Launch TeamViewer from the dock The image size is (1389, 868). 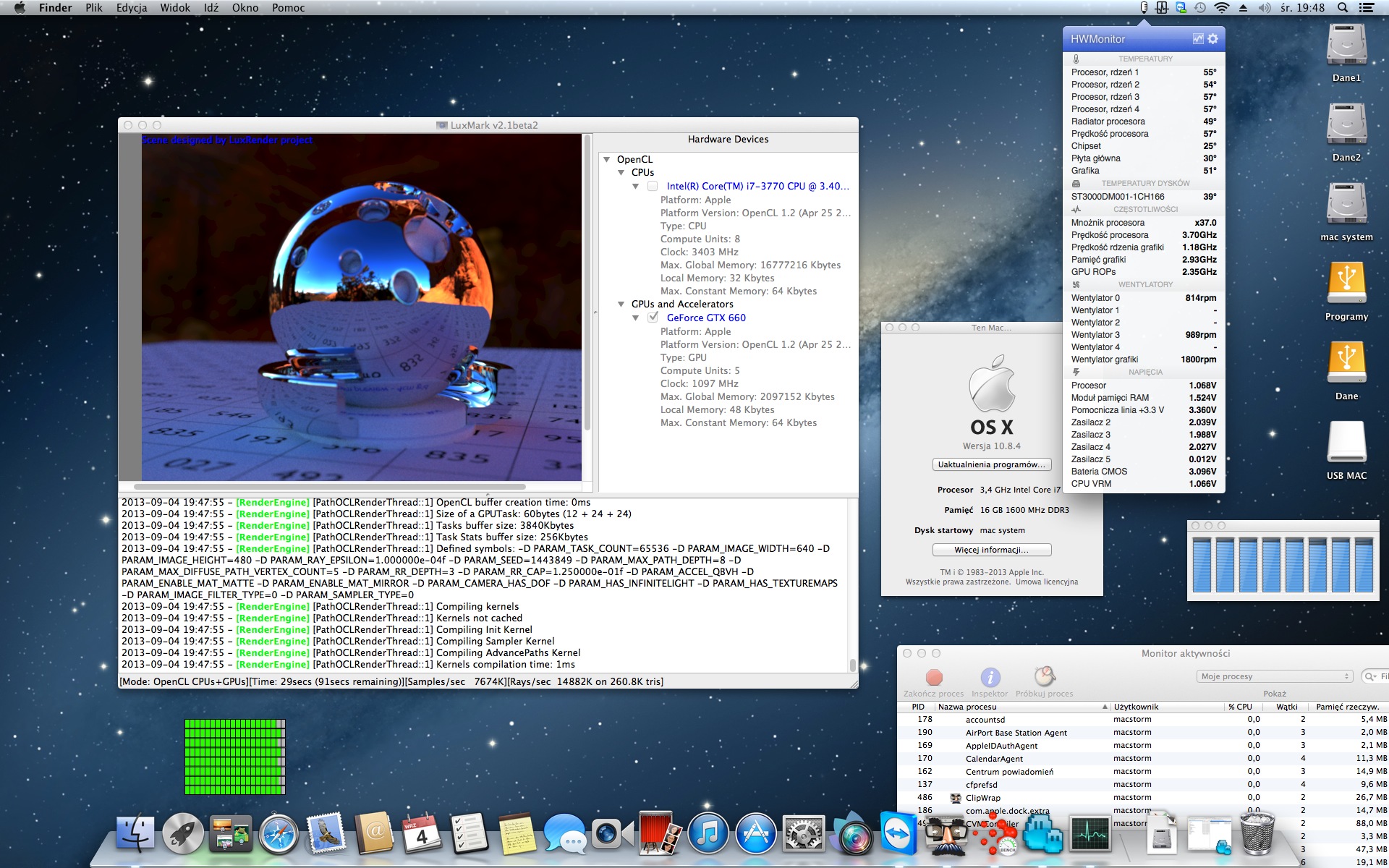click(898, 834)
